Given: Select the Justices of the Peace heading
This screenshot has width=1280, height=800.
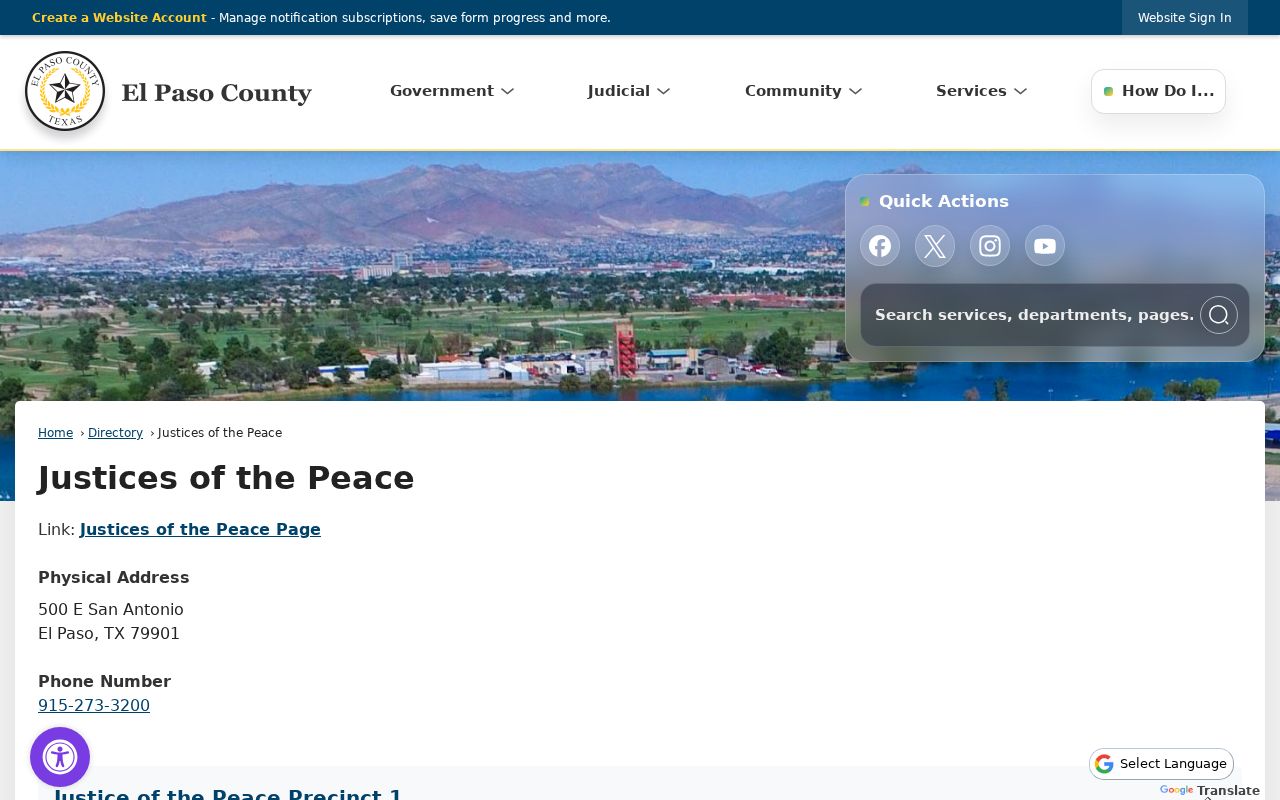Looking at the screenshot, I should 226,478.
